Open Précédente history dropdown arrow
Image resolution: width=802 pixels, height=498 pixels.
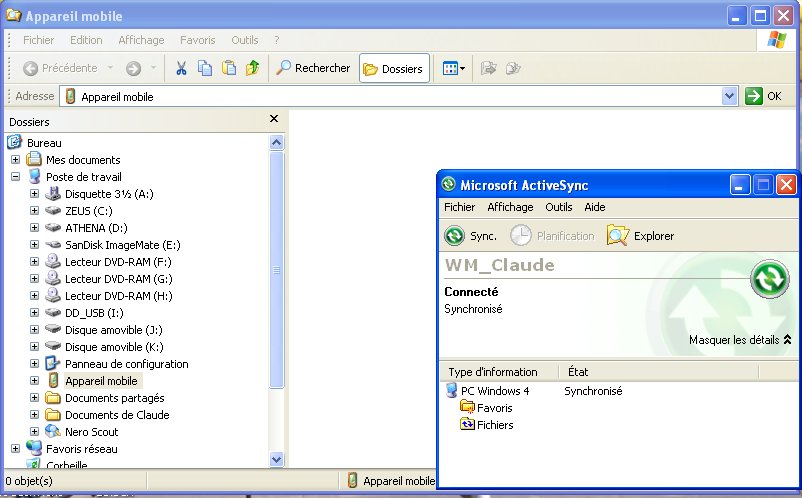point(110,68)
